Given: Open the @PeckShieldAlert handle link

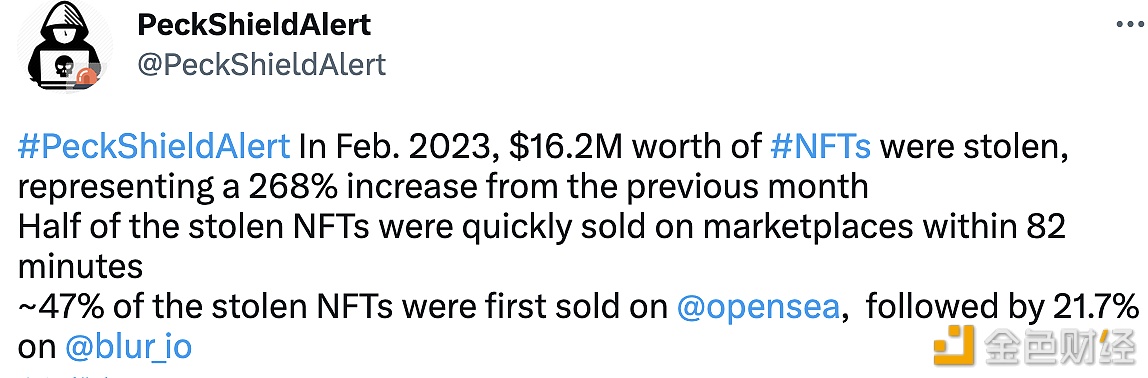Looking at the screenshot, I should click(261, 64).
